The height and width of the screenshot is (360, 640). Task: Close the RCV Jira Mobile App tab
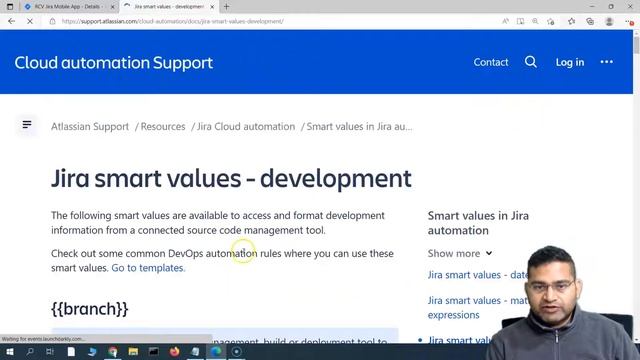(113, 7)
